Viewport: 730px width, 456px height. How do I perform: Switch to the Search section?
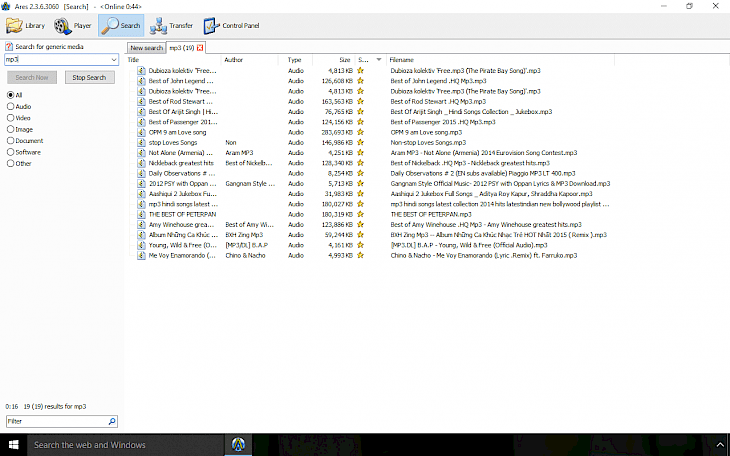[121, 26]
